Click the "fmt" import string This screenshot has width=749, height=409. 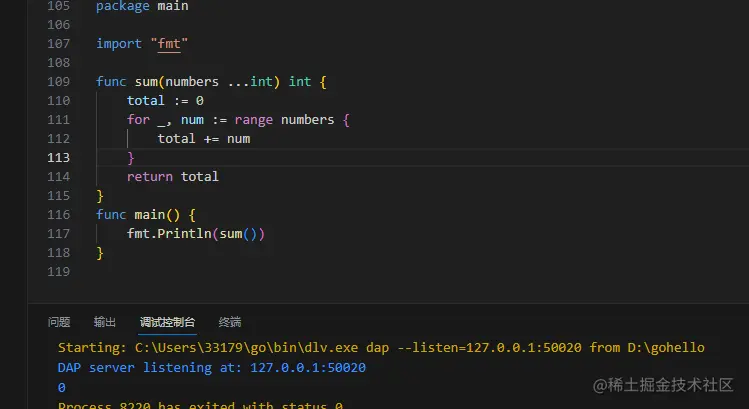pyautogui.click(x=169, y=44)
